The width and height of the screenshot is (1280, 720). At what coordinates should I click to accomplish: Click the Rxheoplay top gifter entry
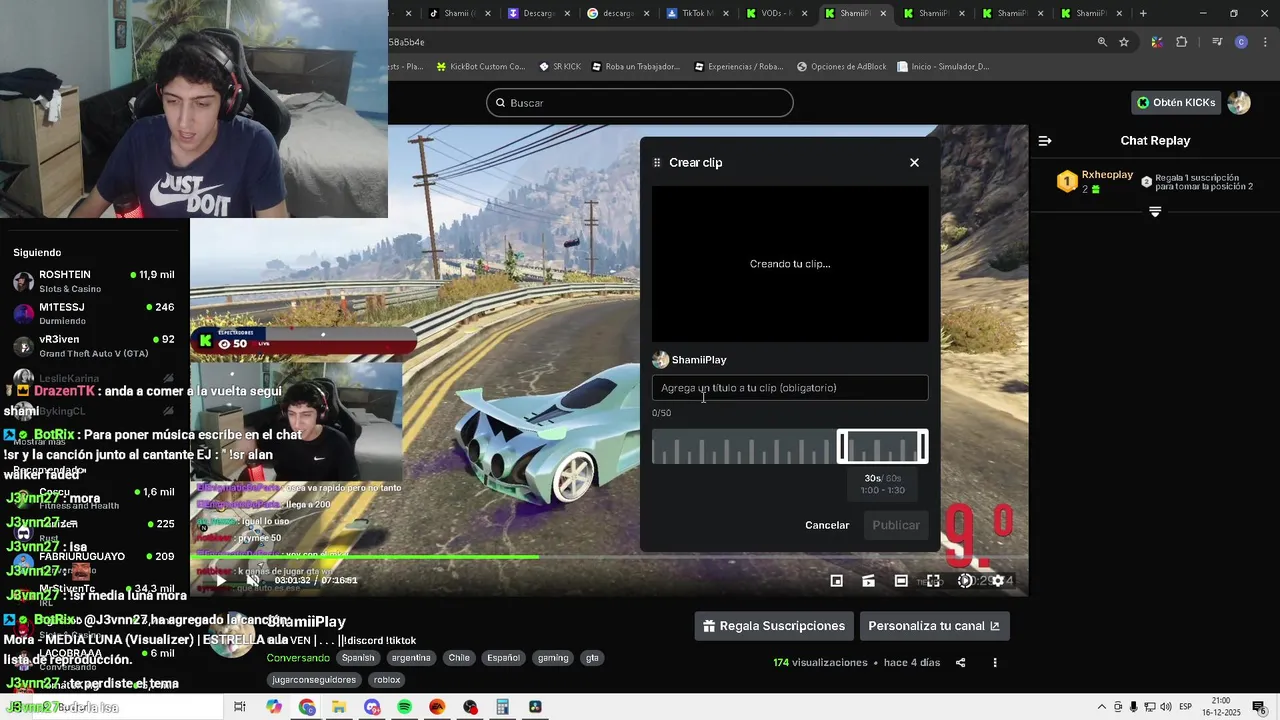[x=1095, y=181]
